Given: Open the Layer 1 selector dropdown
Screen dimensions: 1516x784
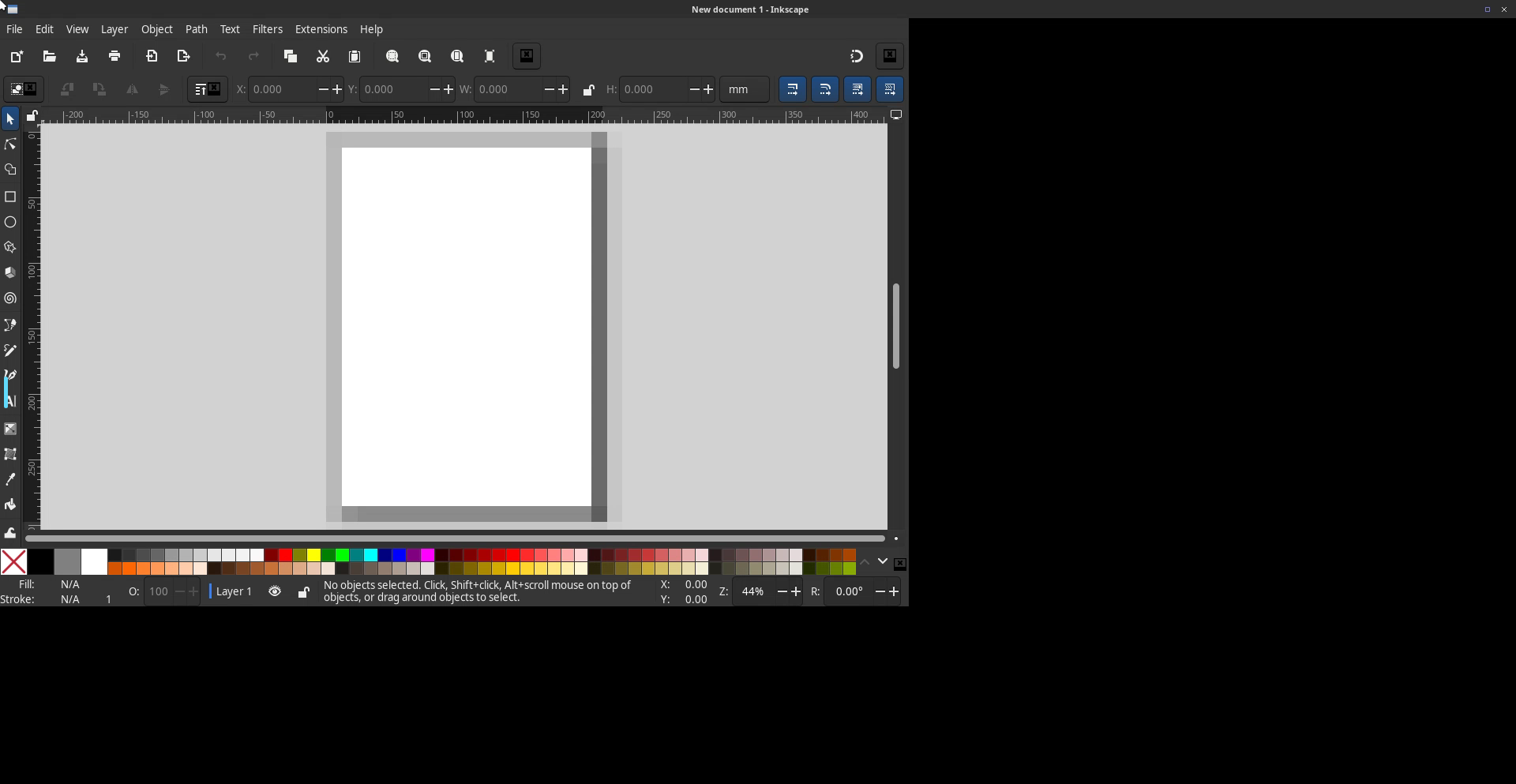Looking at the screenshot, I should (x=234, y=591).
